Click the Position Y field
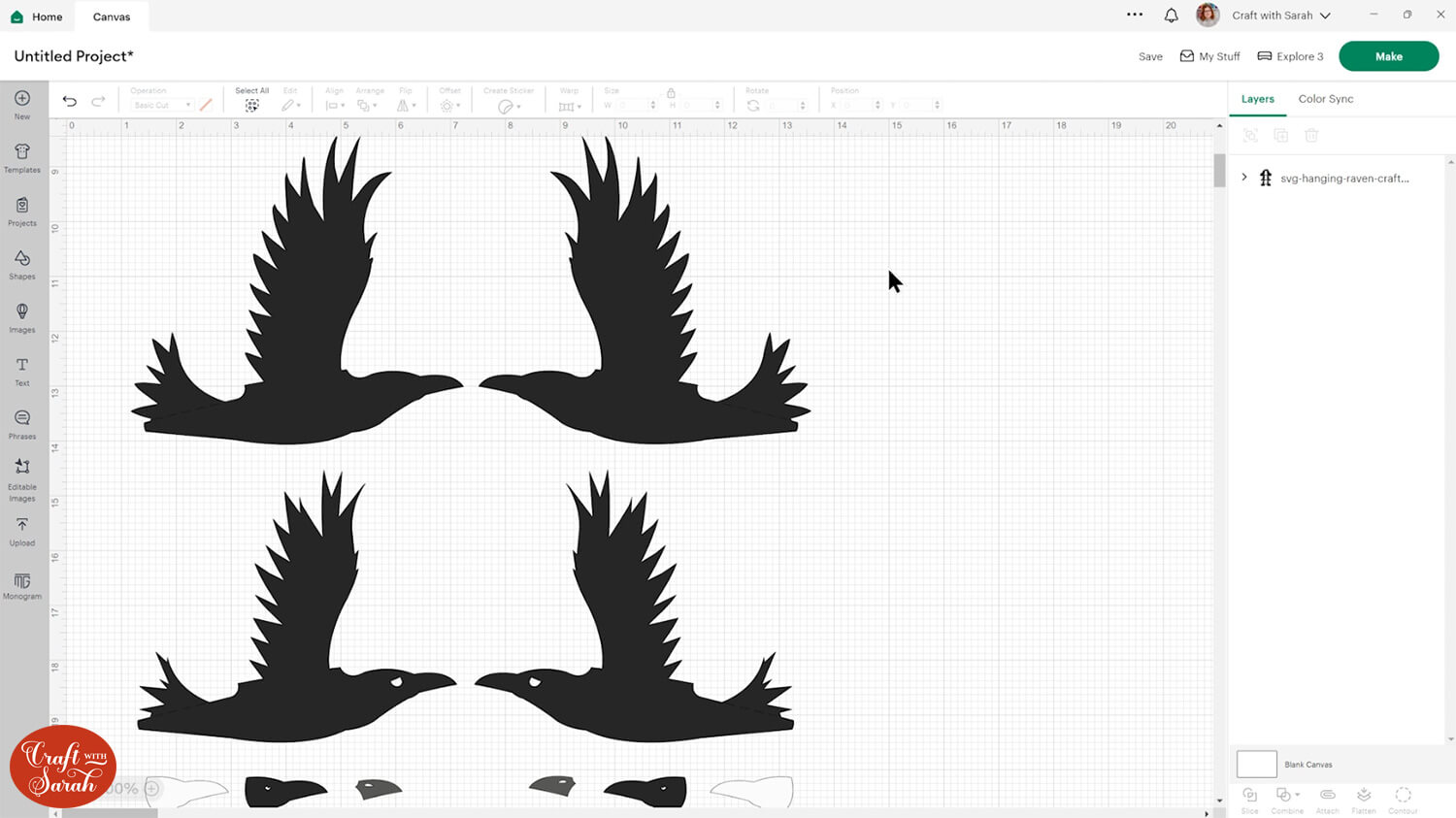This screenshot has height=818, width=1456. (x=919, y=105)
